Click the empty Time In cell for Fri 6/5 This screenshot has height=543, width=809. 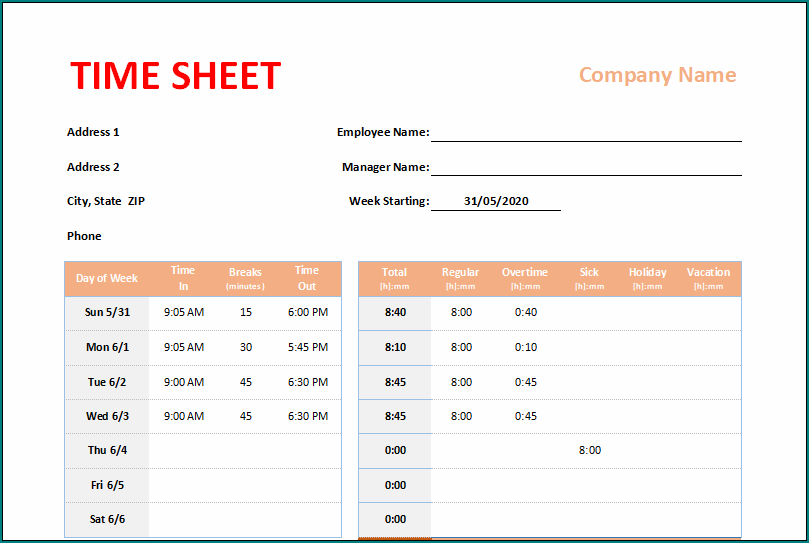coord(183,485)
